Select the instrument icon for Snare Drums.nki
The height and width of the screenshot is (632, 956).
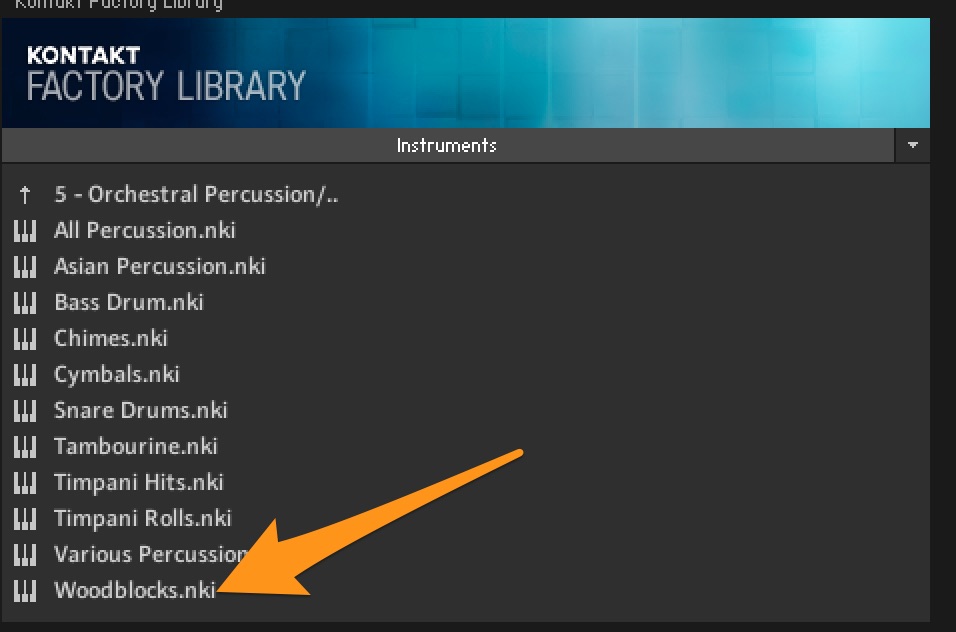(25, 410)
